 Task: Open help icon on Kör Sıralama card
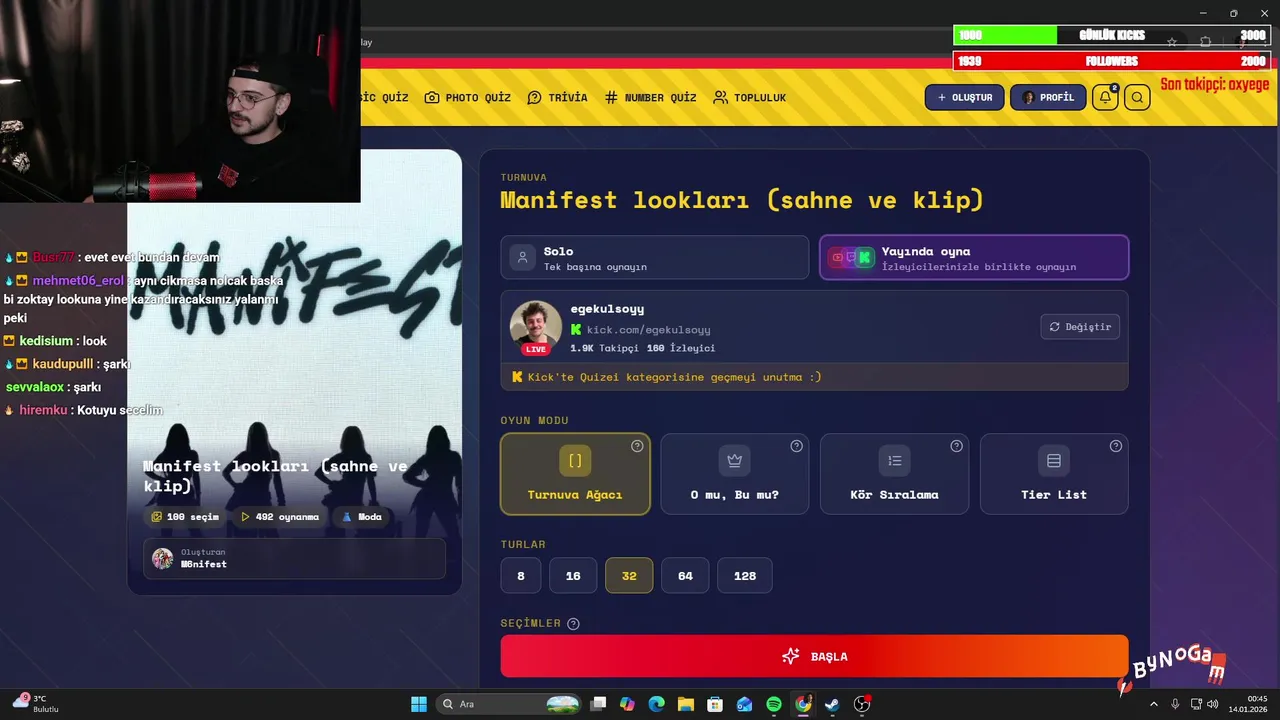(956, 446)
